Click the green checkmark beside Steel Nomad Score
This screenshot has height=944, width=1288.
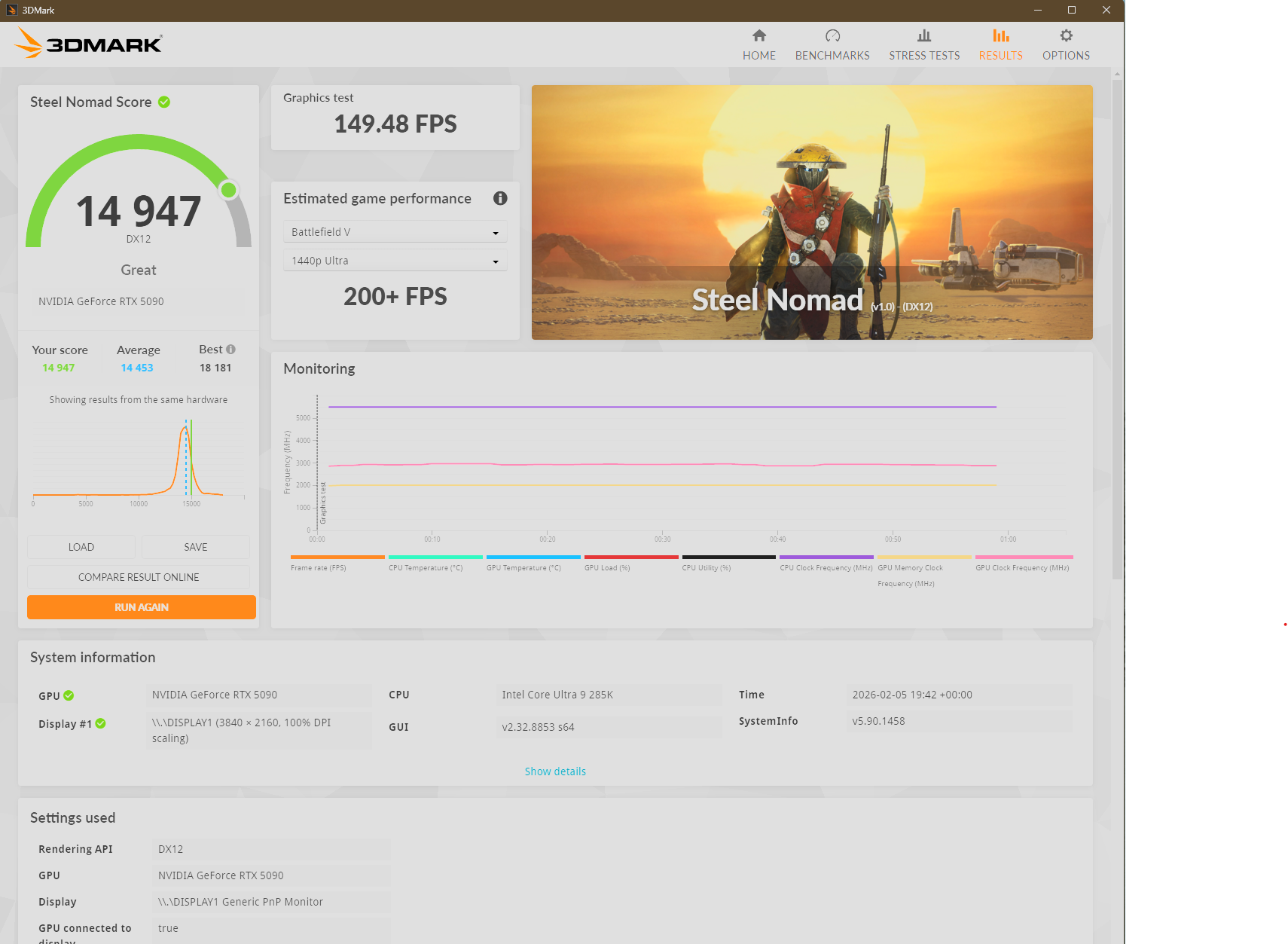(x=164, y=102)
